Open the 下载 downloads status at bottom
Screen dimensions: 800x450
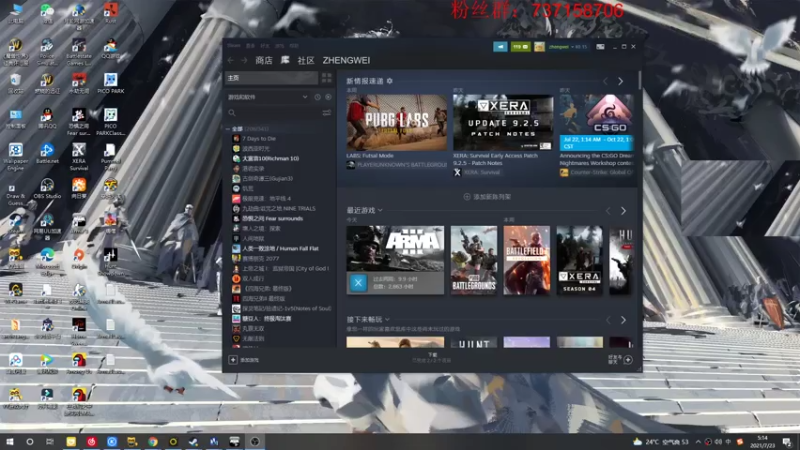(x=433, y=358)
